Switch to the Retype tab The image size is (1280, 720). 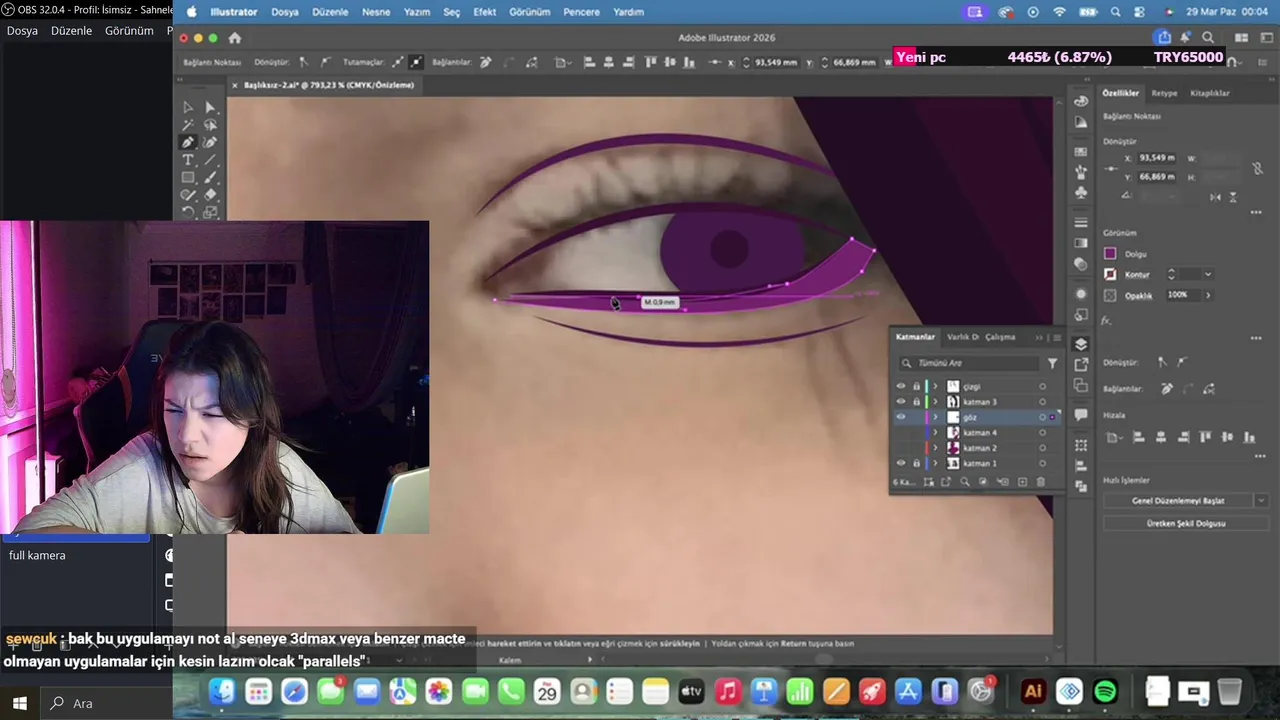1164,93
